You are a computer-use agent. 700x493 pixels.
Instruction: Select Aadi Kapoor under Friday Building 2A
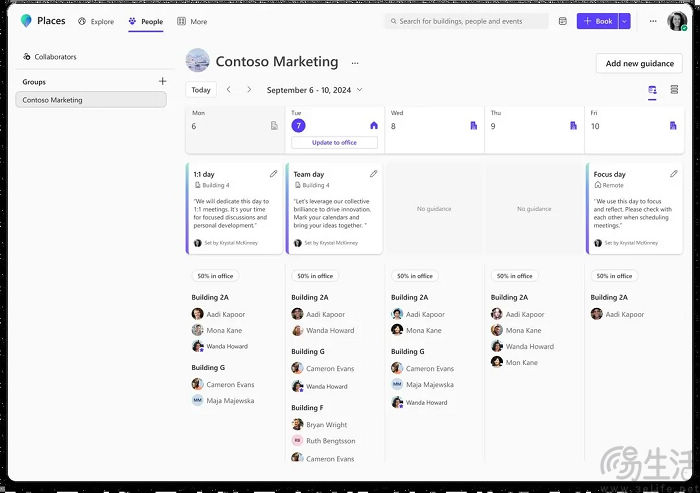(617, 314)
